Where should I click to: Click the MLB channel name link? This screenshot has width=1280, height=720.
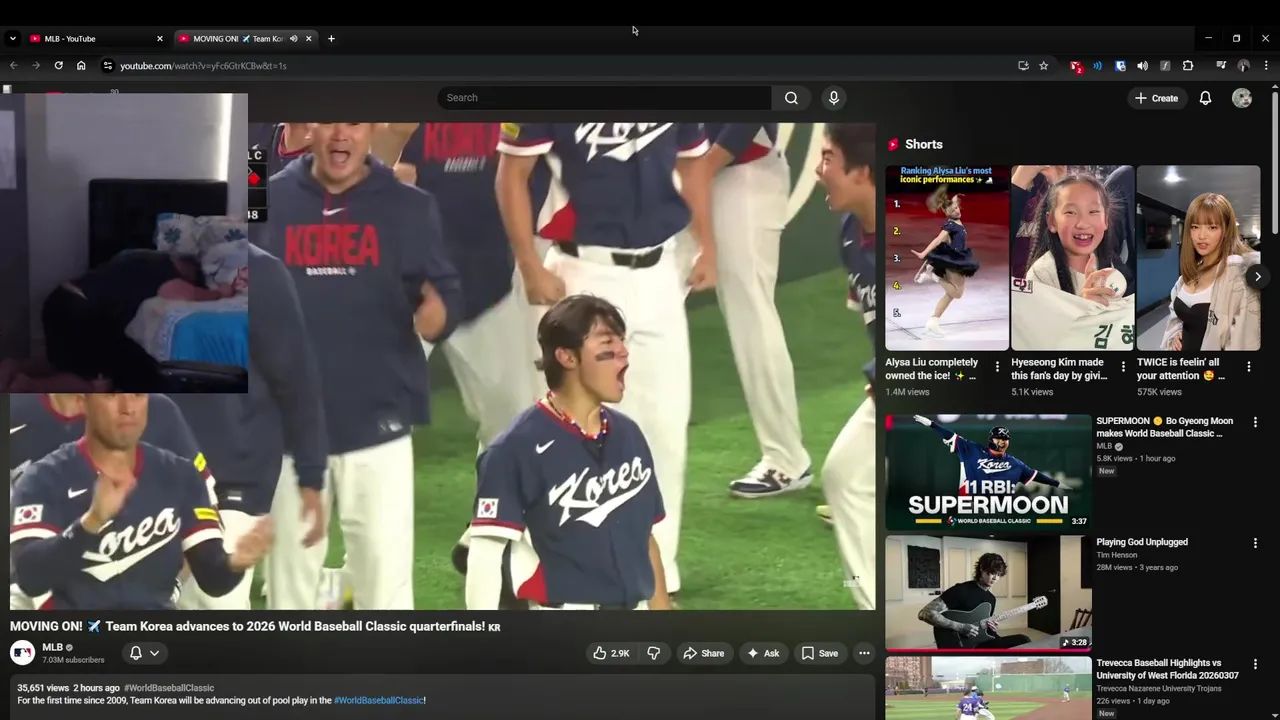click(x=52, y=648)
